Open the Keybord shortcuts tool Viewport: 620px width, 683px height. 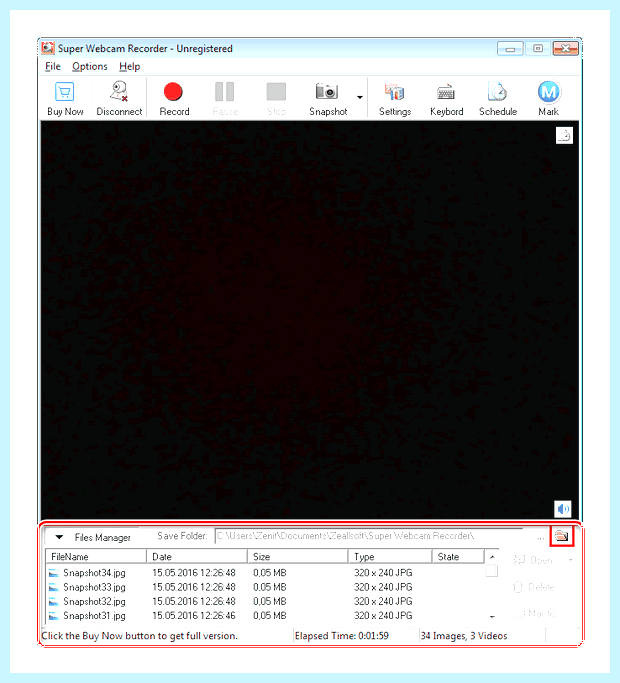(446, 98)
